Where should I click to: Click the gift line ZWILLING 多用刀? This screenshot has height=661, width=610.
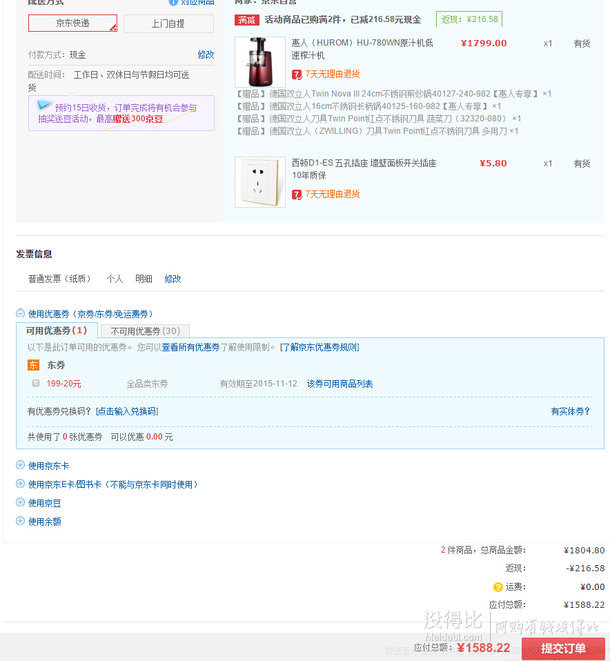376,132
